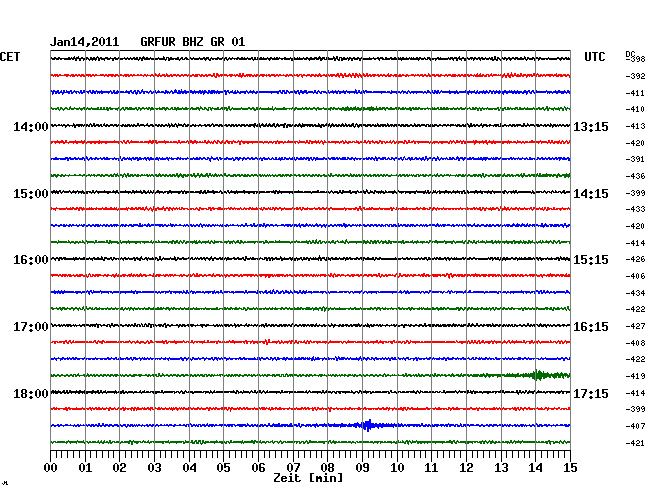Click the DC offset value "-392"

coord(635,76)
